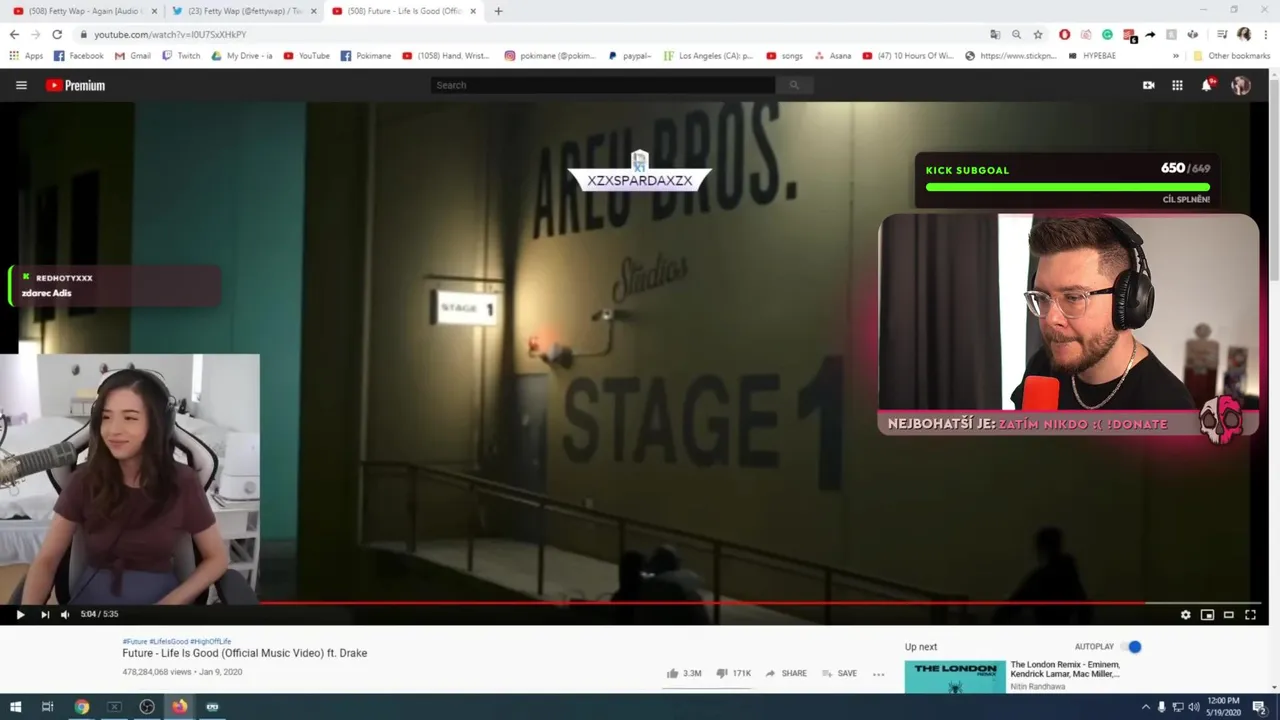Open video player settings gear
The image size is (1280, 720).
1186,615
